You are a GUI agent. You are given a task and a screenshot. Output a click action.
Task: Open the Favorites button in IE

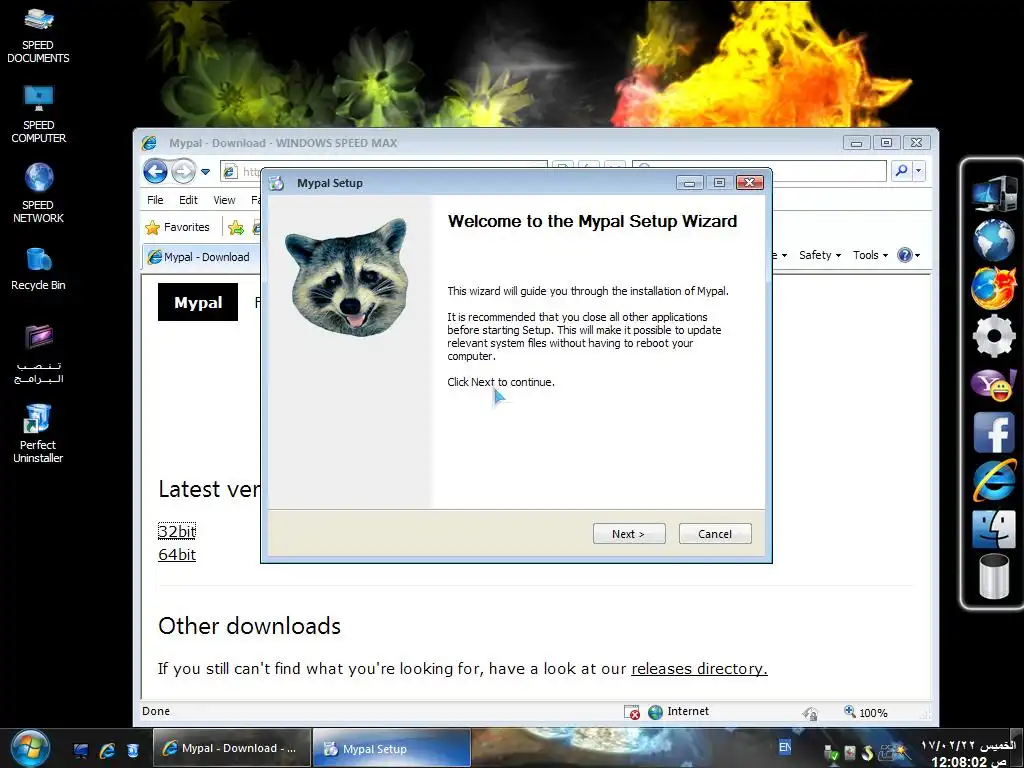178,227
